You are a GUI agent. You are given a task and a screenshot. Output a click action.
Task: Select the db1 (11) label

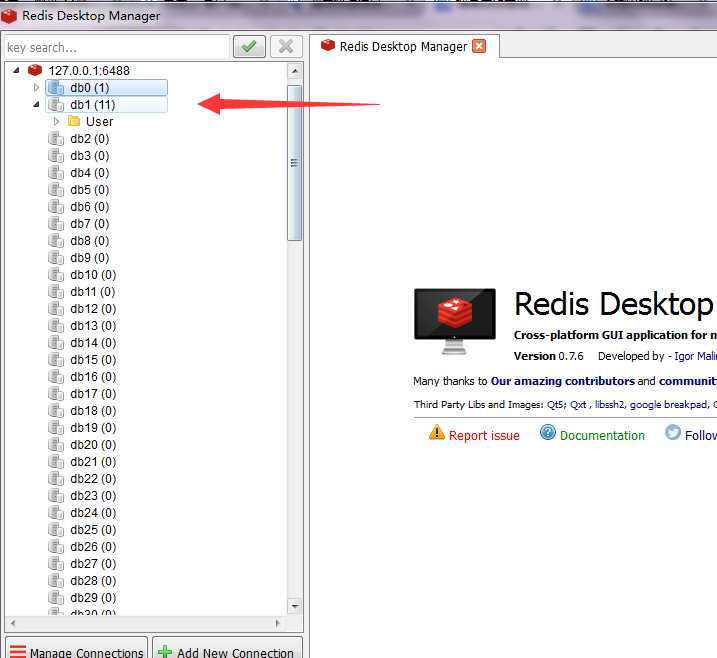[x=93, y=105]
